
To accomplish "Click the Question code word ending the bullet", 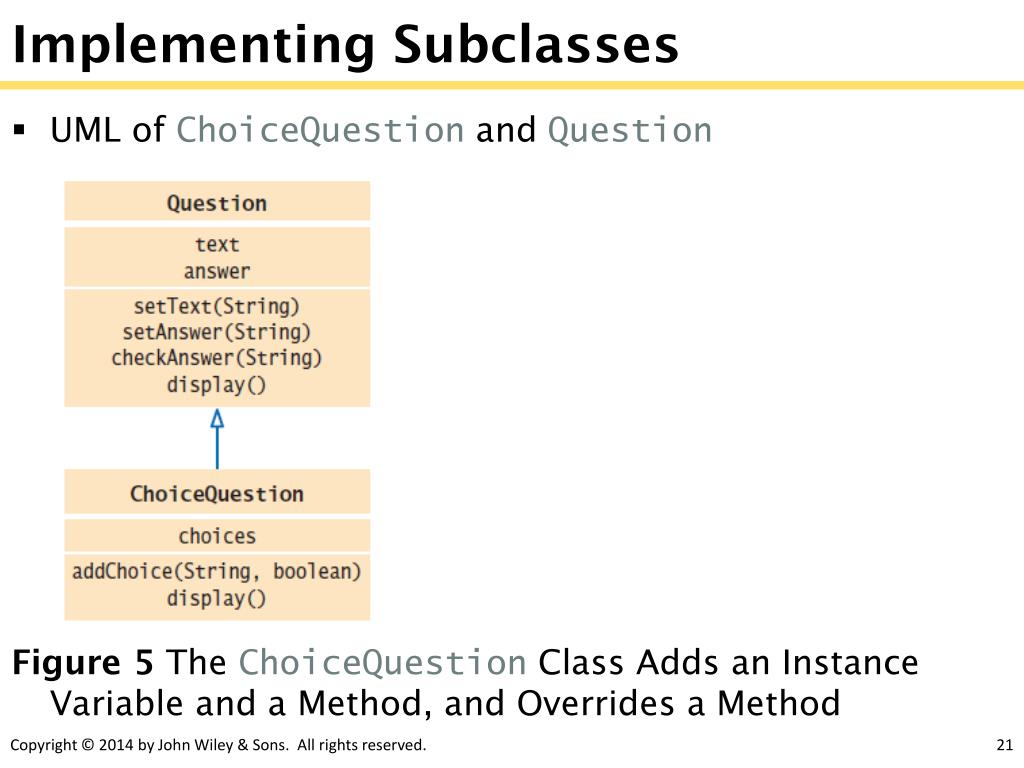I will click(630, 130).
